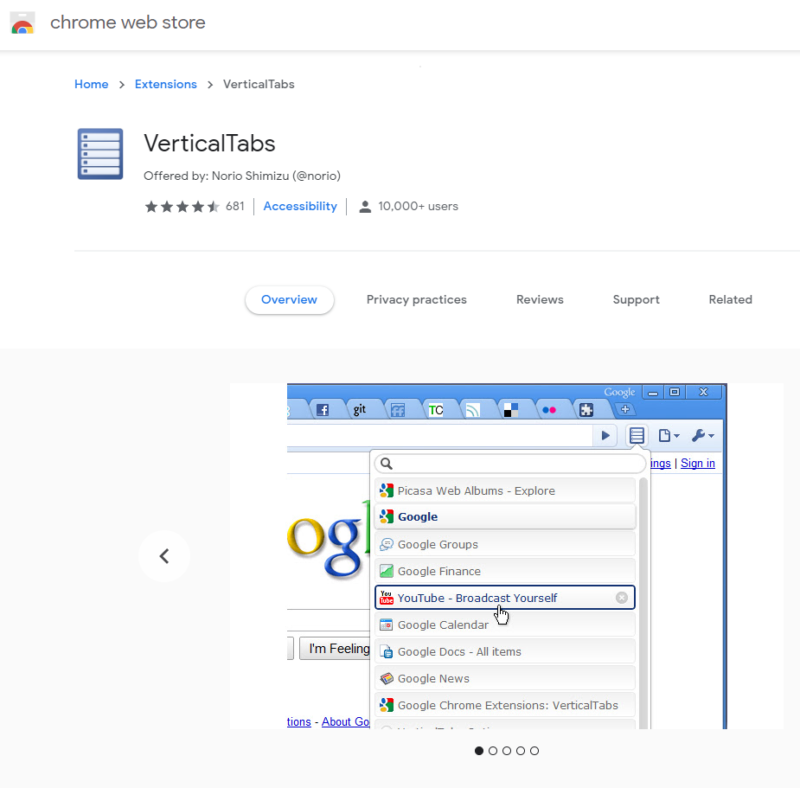Follow the Home breadcrumb link
This screenshot has width=800, height=788.
[x=91, y=85]
